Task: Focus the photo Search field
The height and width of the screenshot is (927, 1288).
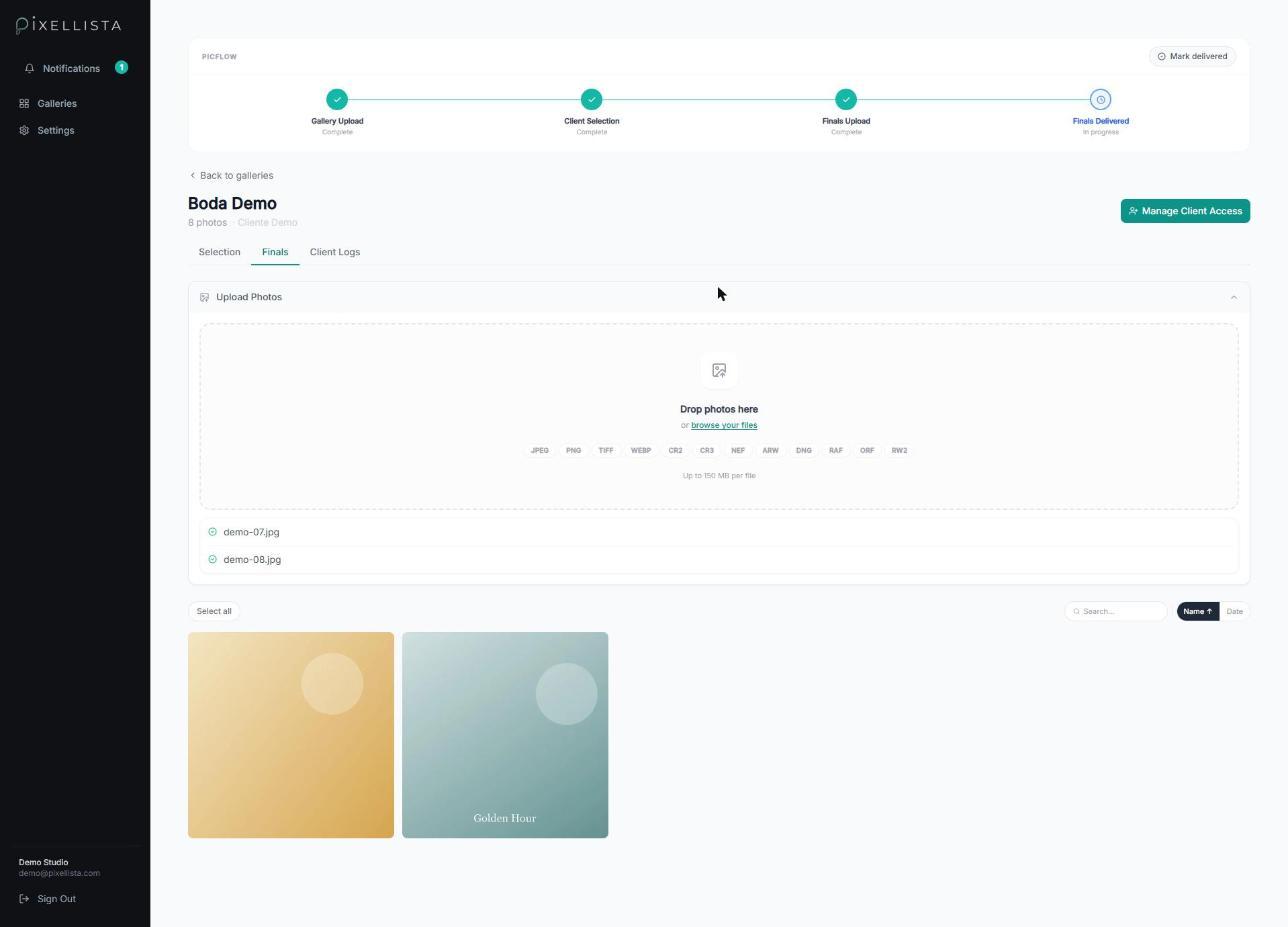Action: tap(1116, 611)
